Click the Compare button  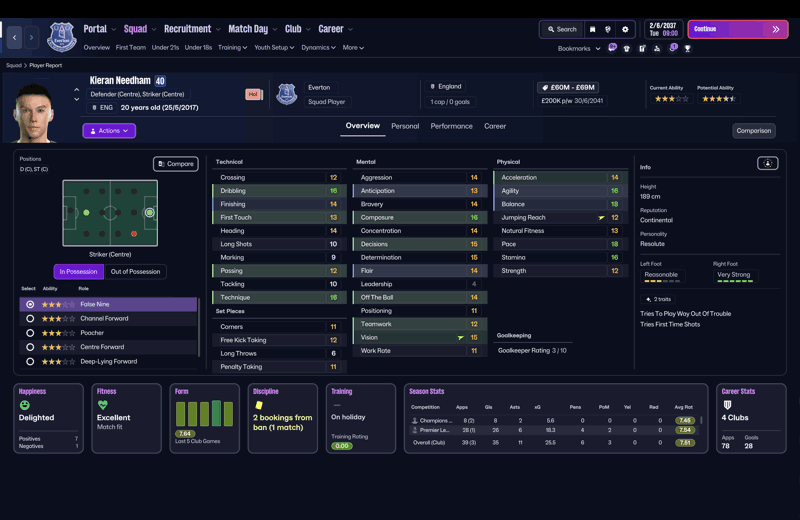[176, 164]
